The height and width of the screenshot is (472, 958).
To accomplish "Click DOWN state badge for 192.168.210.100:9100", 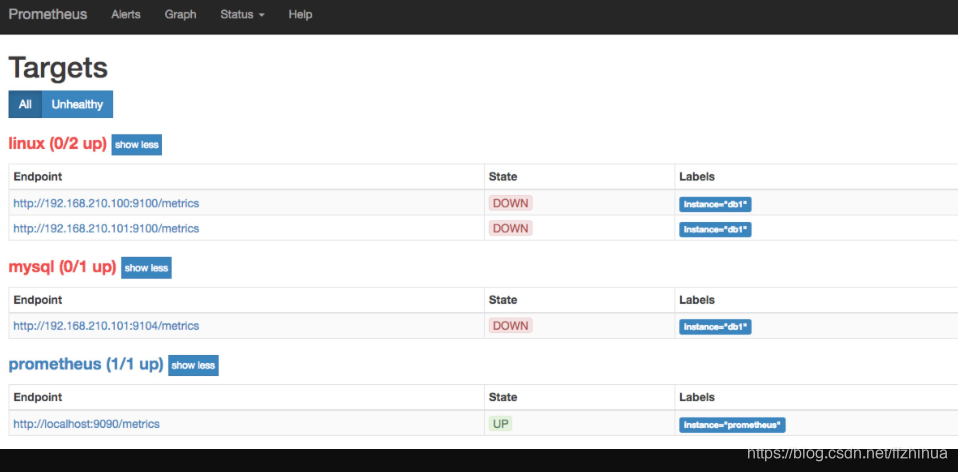I will (x=510, y=203).
